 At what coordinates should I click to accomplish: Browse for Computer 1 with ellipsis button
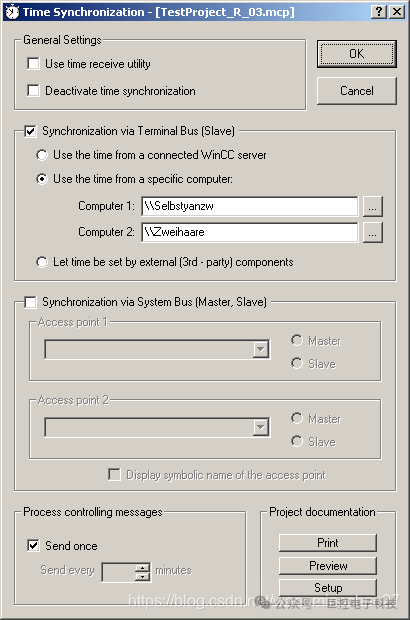coord(372,206)
